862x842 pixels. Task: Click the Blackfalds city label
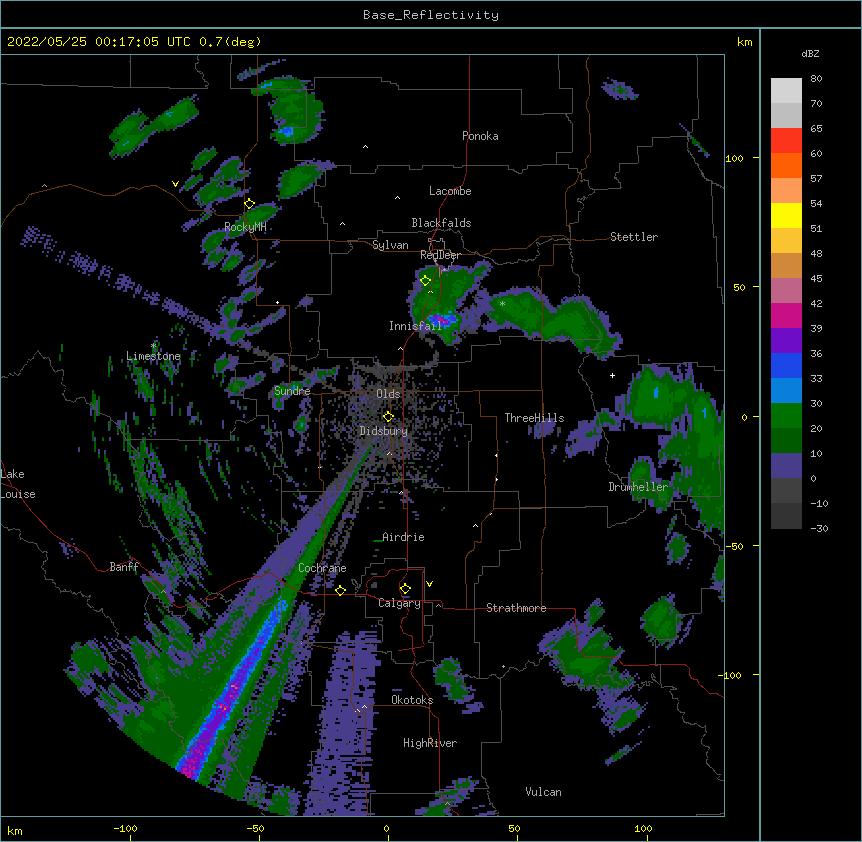(441, 223)
